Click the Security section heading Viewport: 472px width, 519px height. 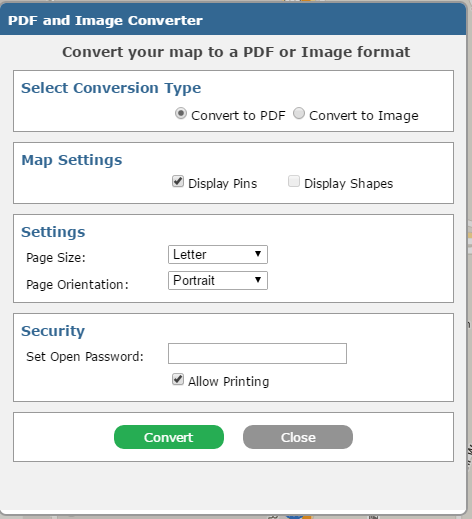(53, 331)
